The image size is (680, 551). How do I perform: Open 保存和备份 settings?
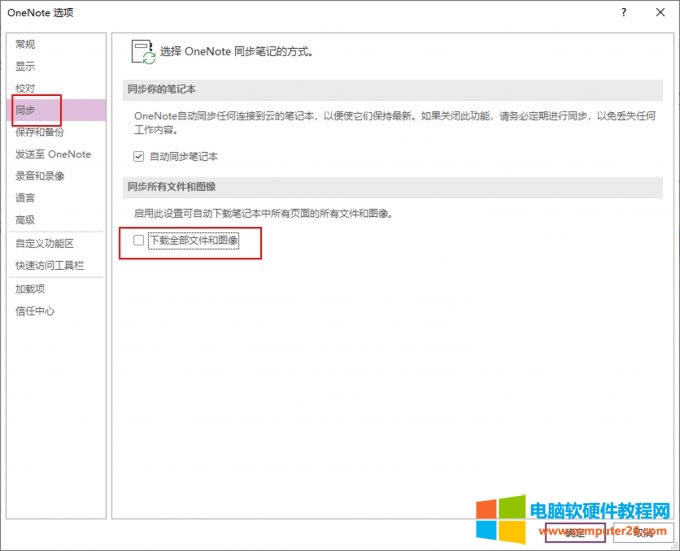(x=38, y=132)
